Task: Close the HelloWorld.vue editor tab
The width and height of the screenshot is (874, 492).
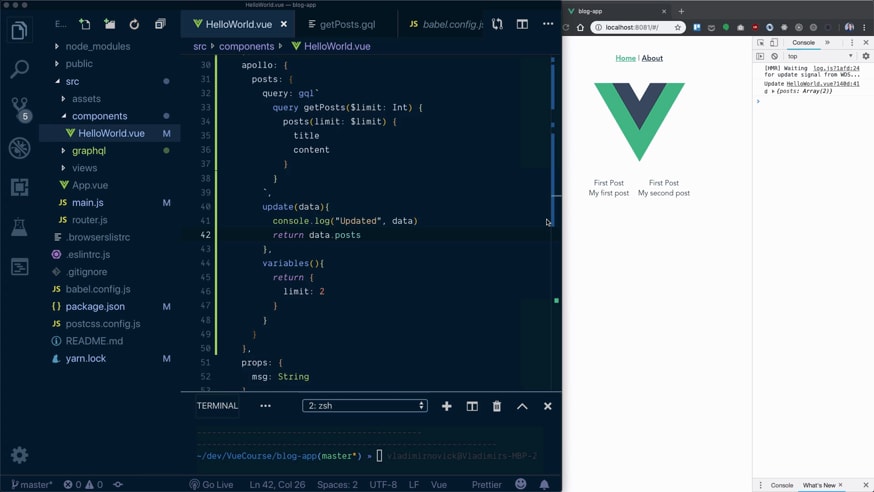Action: pyautogui.click(x=284, y=24)
